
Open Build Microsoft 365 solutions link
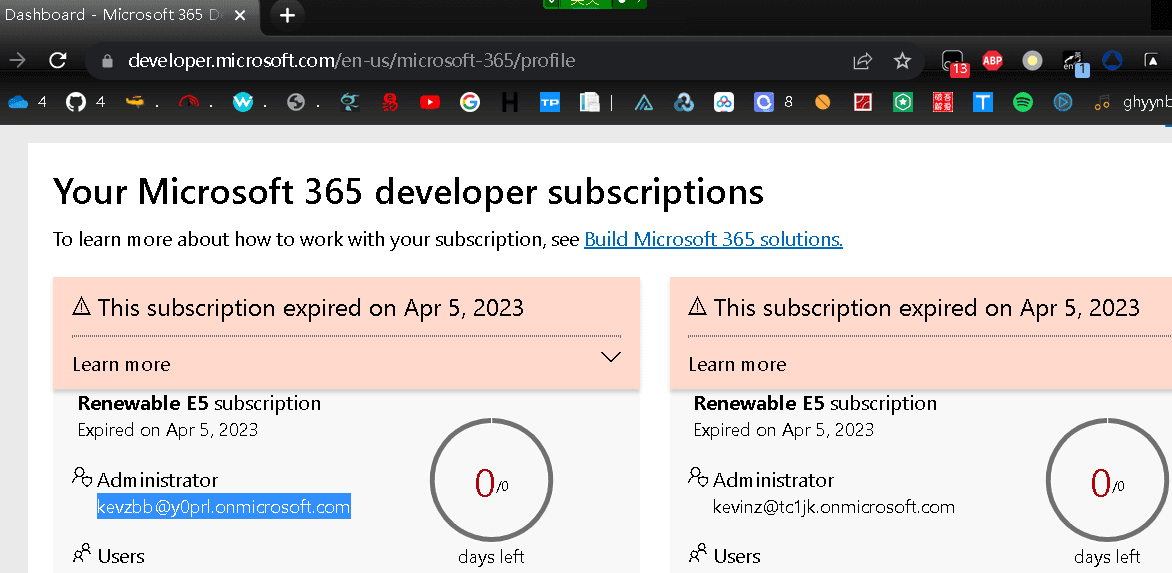click(713, 239)
